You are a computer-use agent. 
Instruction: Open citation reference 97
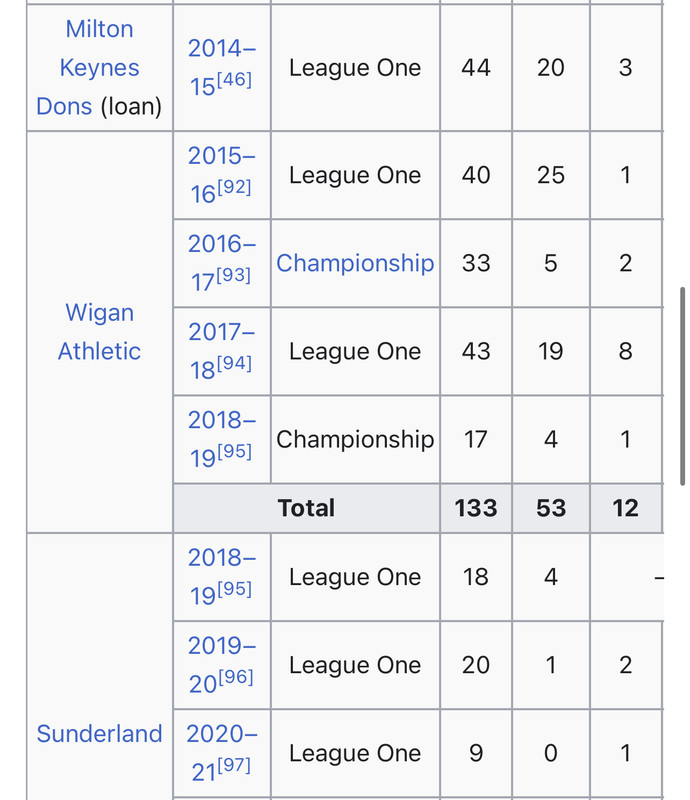point(234,765)
